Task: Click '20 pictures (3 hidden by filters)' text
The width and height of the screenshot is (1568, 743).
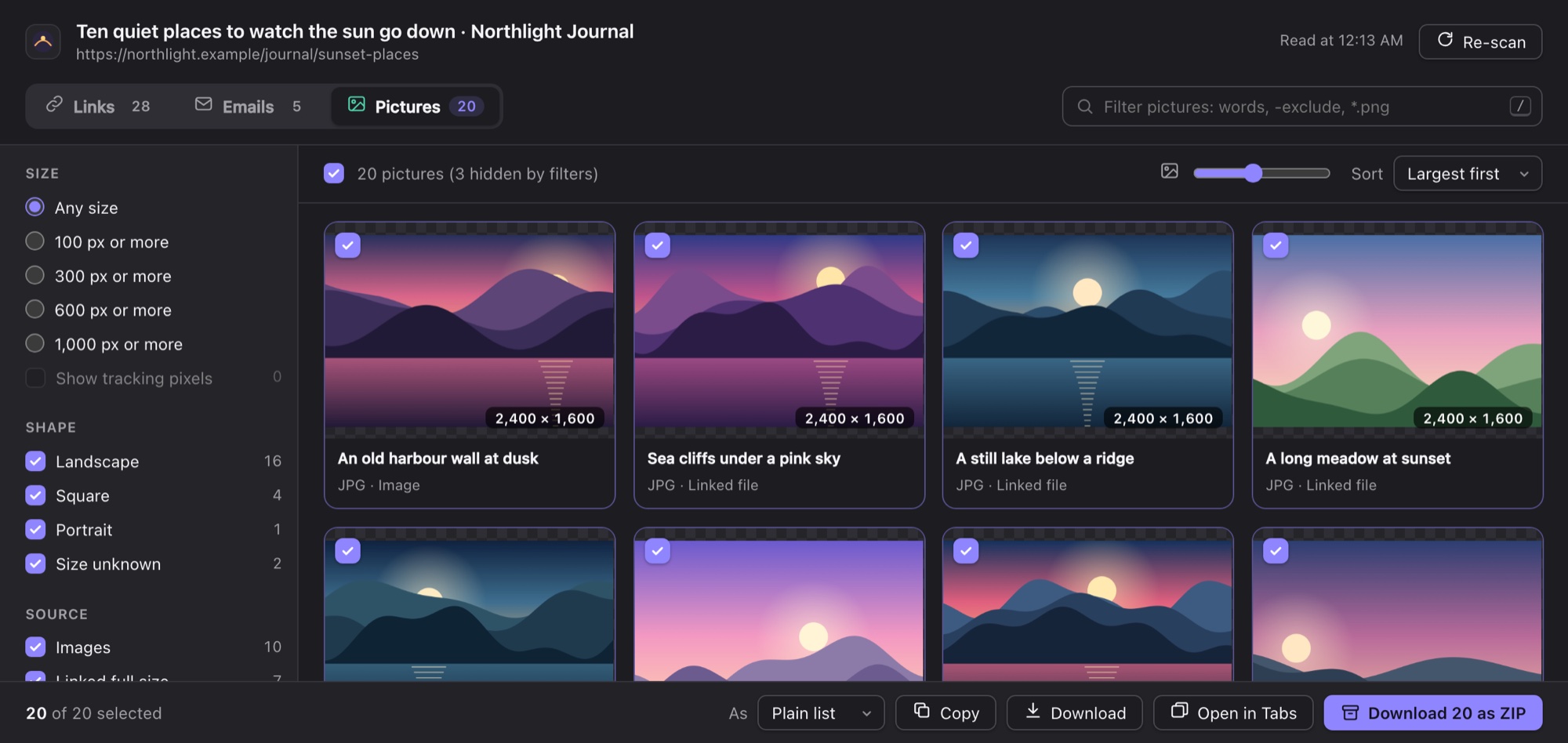Action: tap(477, 173)
